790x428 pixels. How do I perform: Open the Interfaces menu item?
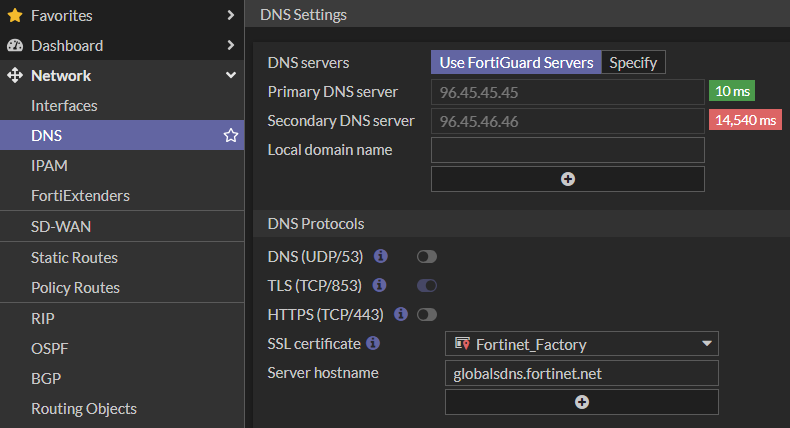point(64,106)
